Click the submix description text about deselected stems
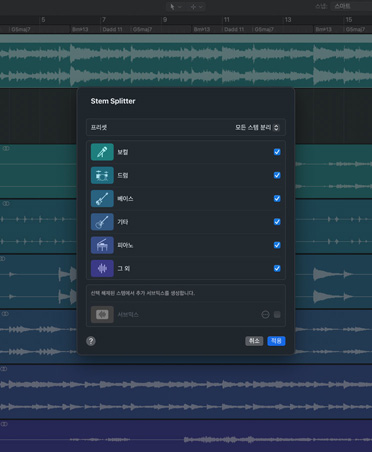 [143, 293]
